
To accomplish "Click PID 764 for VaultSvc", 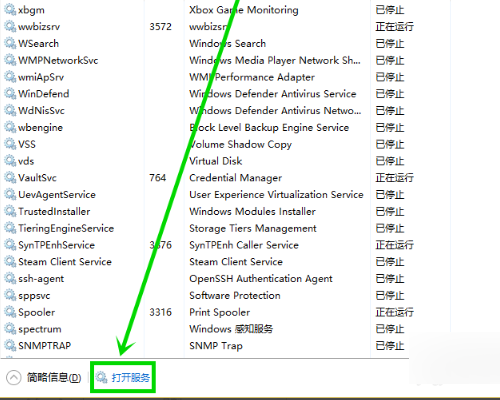I will click(x=158, y=178).
